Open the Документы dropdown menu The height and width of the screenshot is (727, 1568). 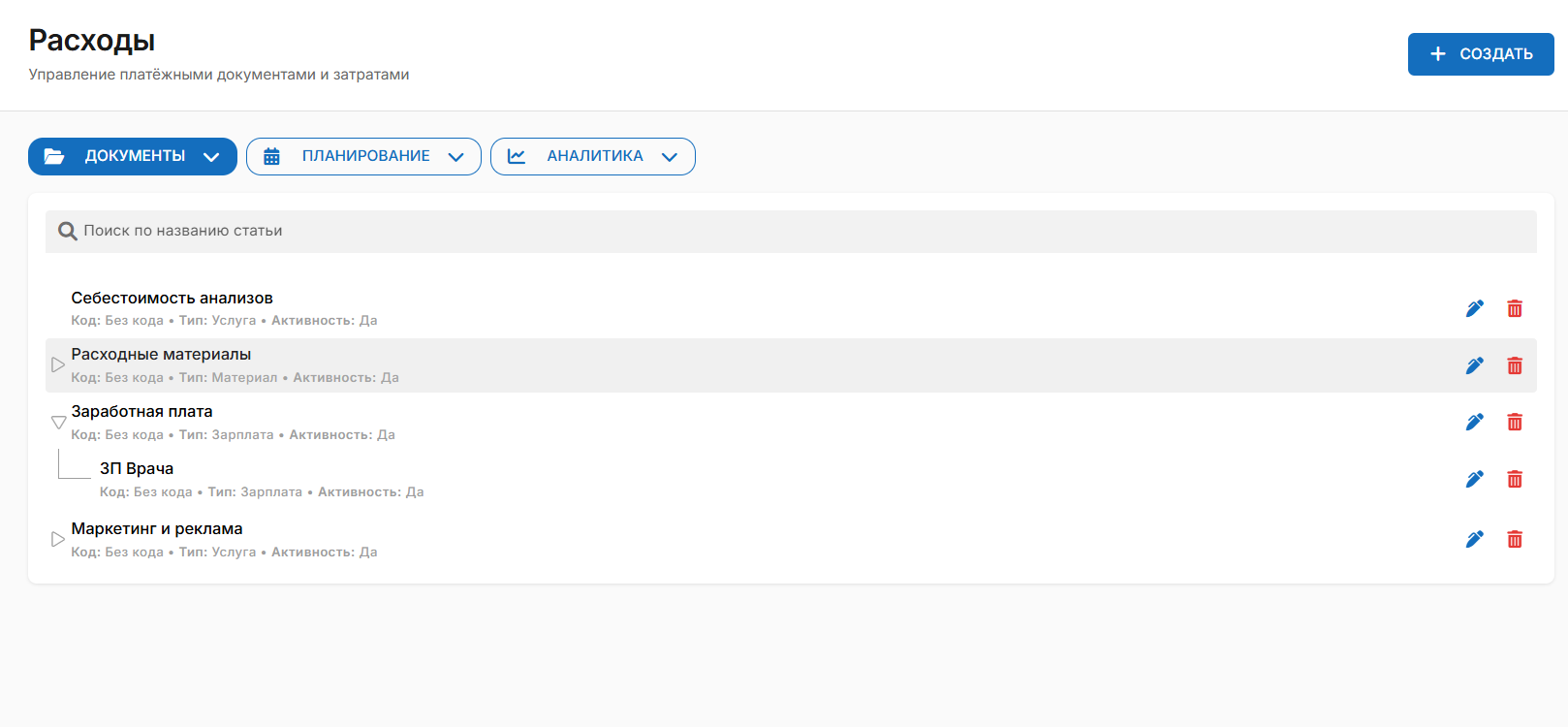click(133, 156)
